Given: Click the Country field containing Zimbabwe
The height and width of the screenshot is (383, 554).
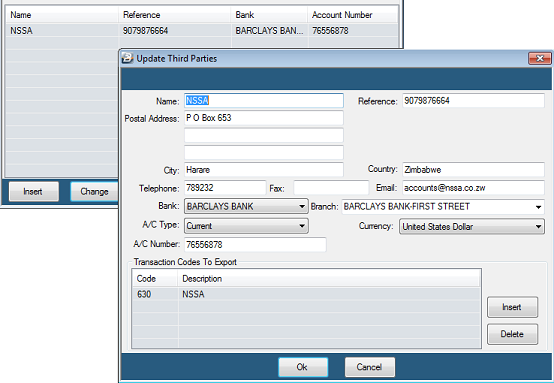Looking at the screenshot, I should (x=473, y=170).
